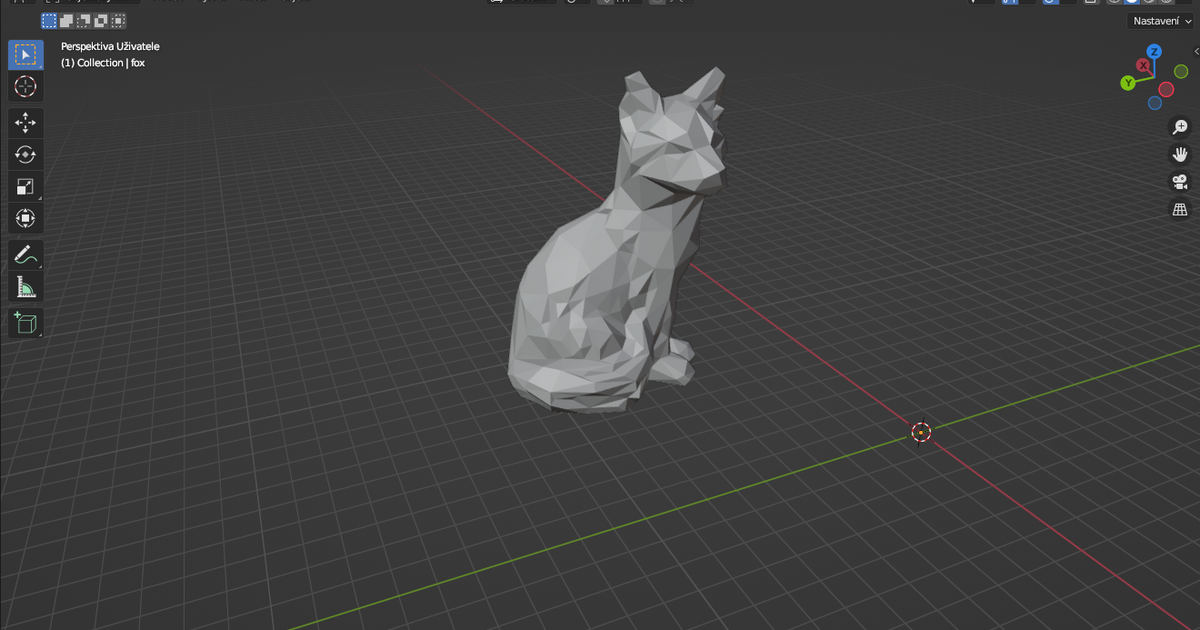Select the Annotate tool
The width and height of the screenshot is (1200, 630).
point(25,255)
